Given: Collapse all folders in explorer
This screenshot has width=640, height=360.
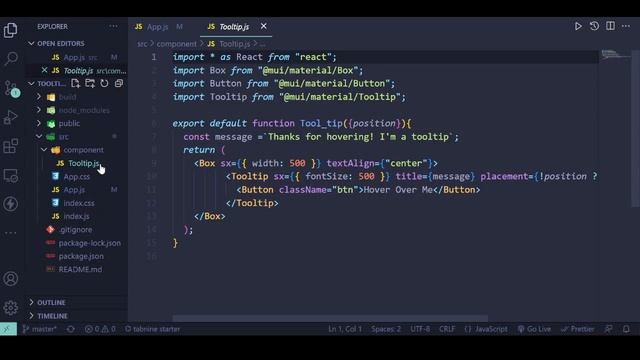Looking at the screenshot, I should click(x=119, y=84).
